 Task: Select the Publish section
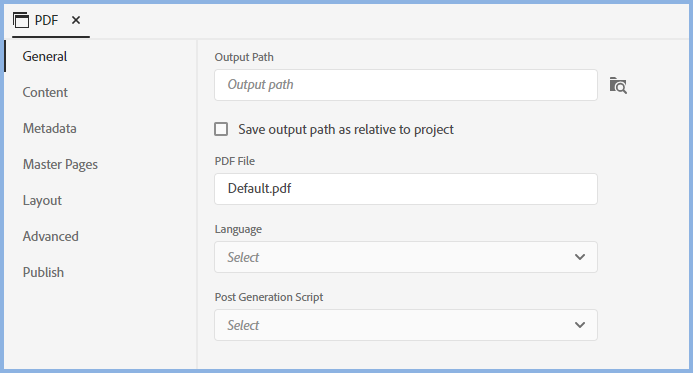click(43, 272)
